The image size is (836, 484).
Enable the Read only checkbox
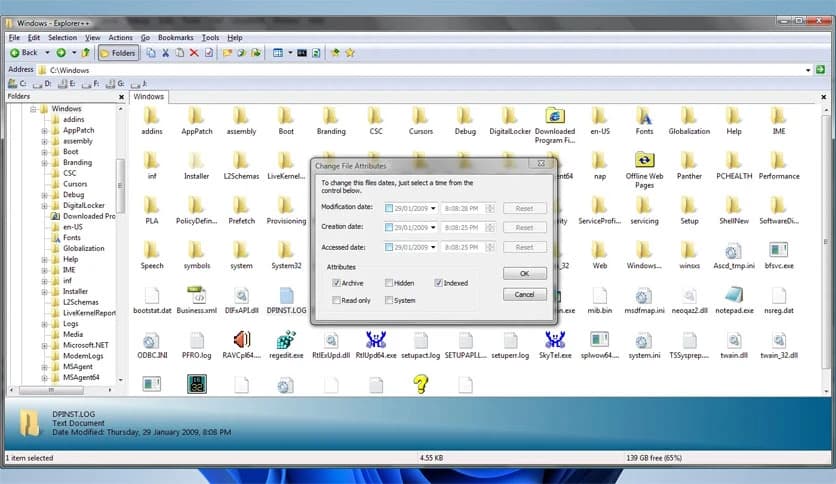pyautogui.click(x=336, y=301)
